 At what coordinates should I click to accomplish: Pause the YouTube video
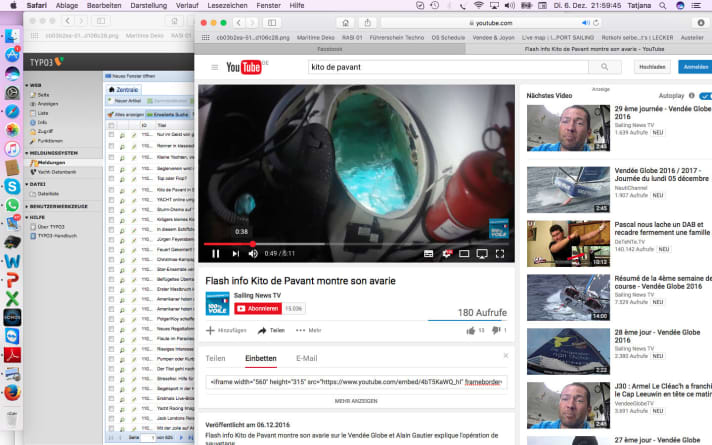pos(216,254)
